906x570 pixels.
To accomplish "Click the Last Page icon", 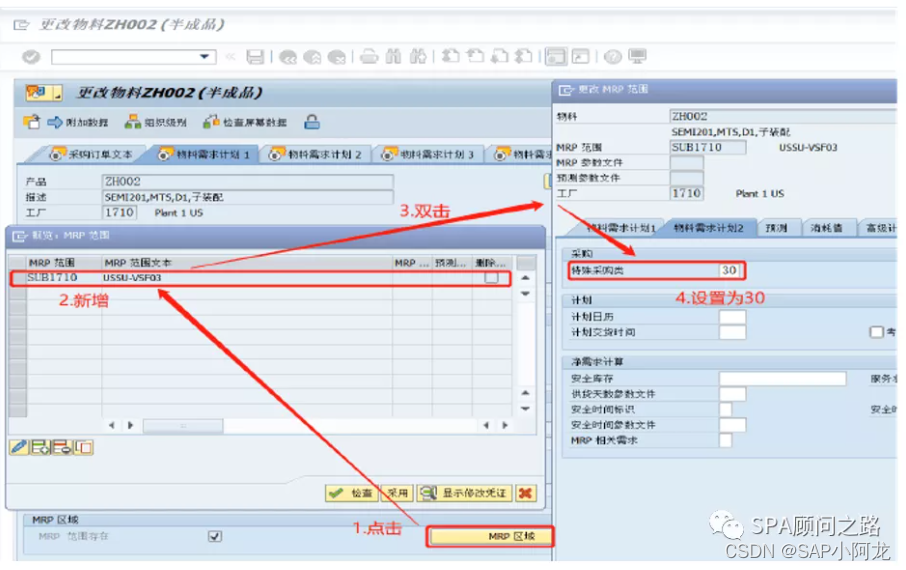I will (x=523, y=57).
